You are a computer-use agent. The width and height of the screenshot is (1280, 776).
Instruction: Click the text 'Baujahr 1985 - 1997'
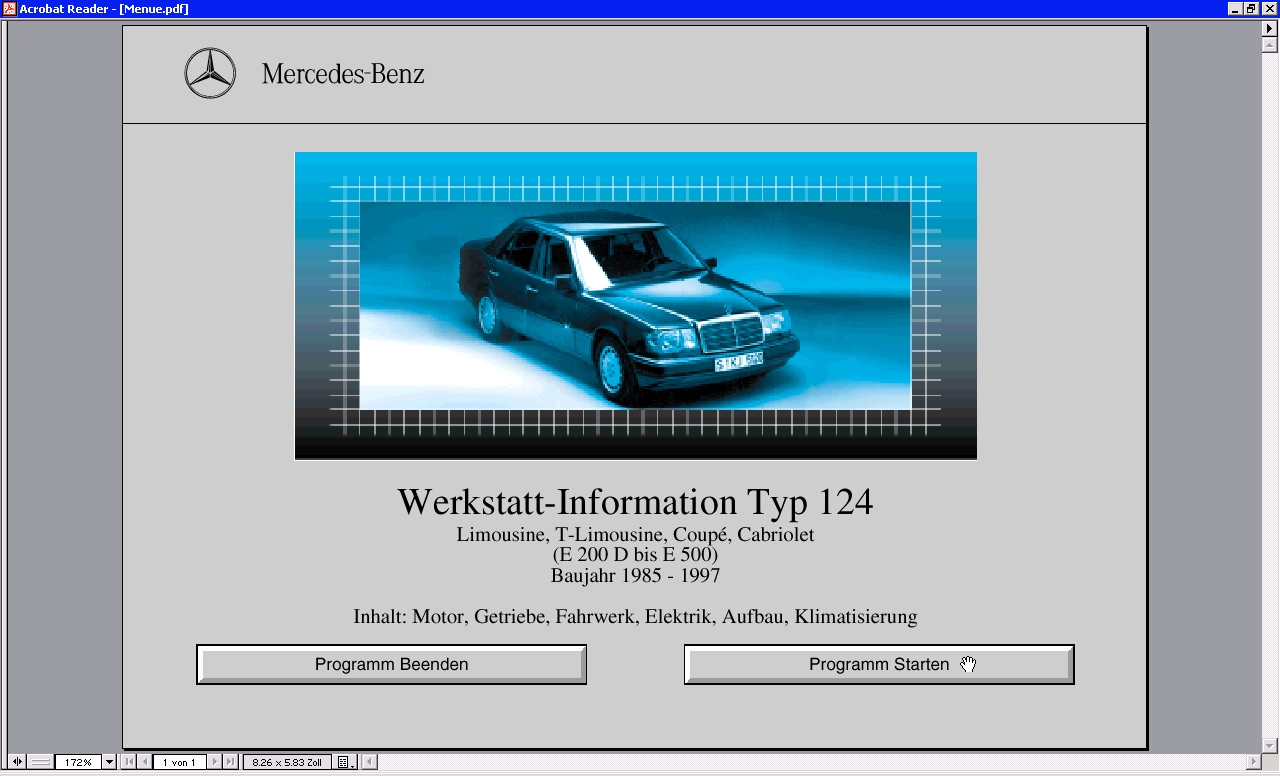(635, 575)
